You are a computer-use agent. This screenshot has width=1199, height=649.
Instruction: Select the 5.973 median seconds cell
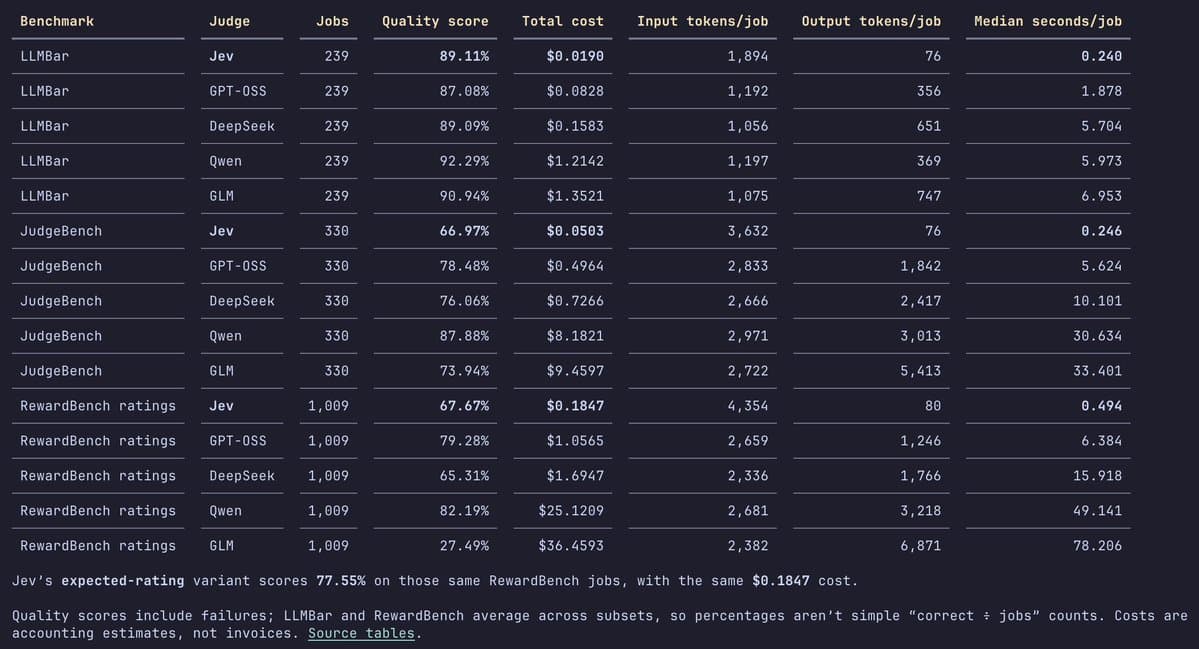tap(1102, 161)
